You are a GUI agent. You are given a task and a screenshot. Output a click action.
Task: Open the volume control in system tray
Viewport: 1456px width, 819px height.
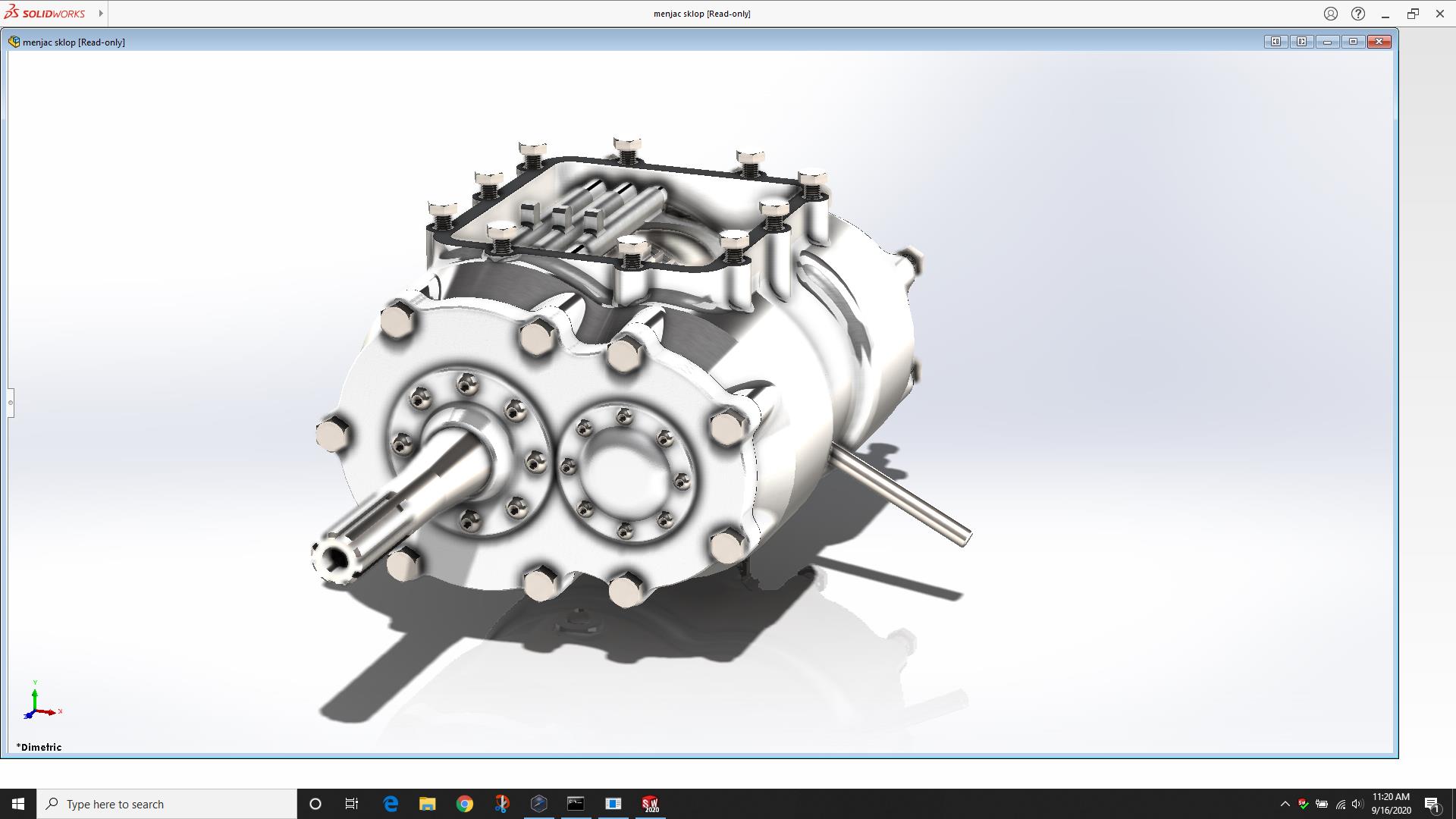pos(1357,804)
